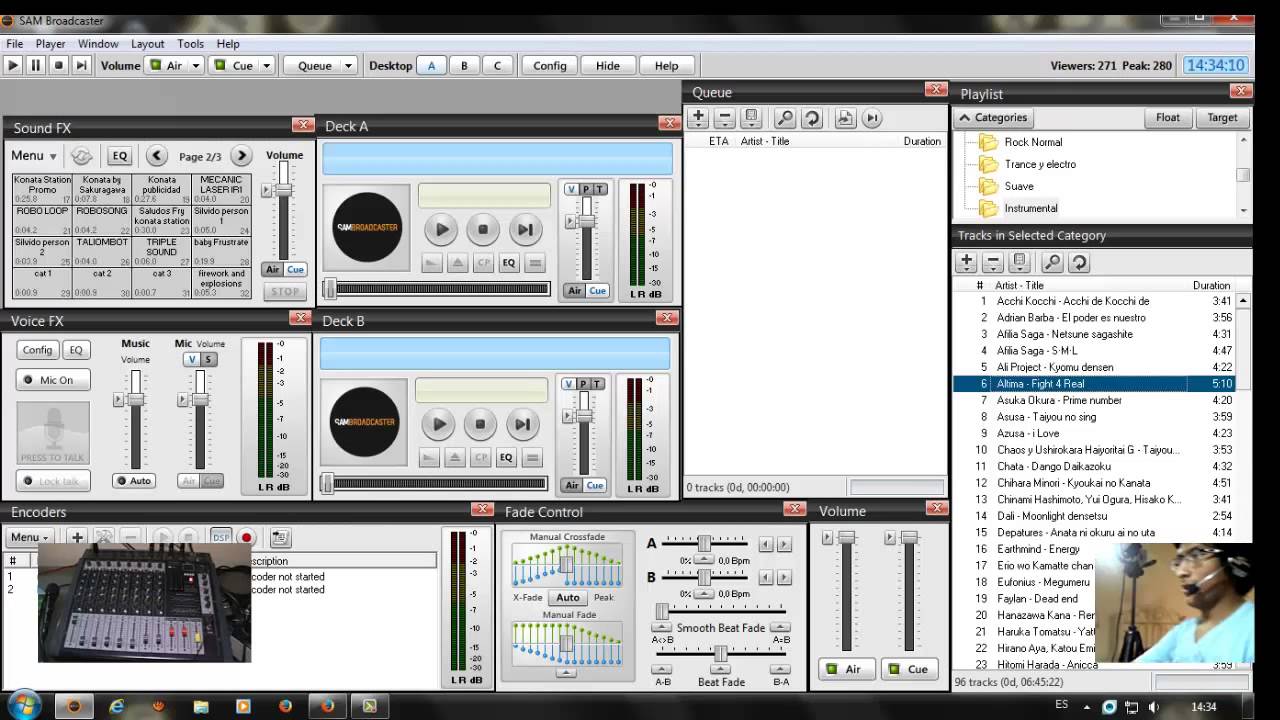The width and height of the screenshot is (1280, 720).
Task: Skip to next track on Deck B
Action: pos(522,424)
